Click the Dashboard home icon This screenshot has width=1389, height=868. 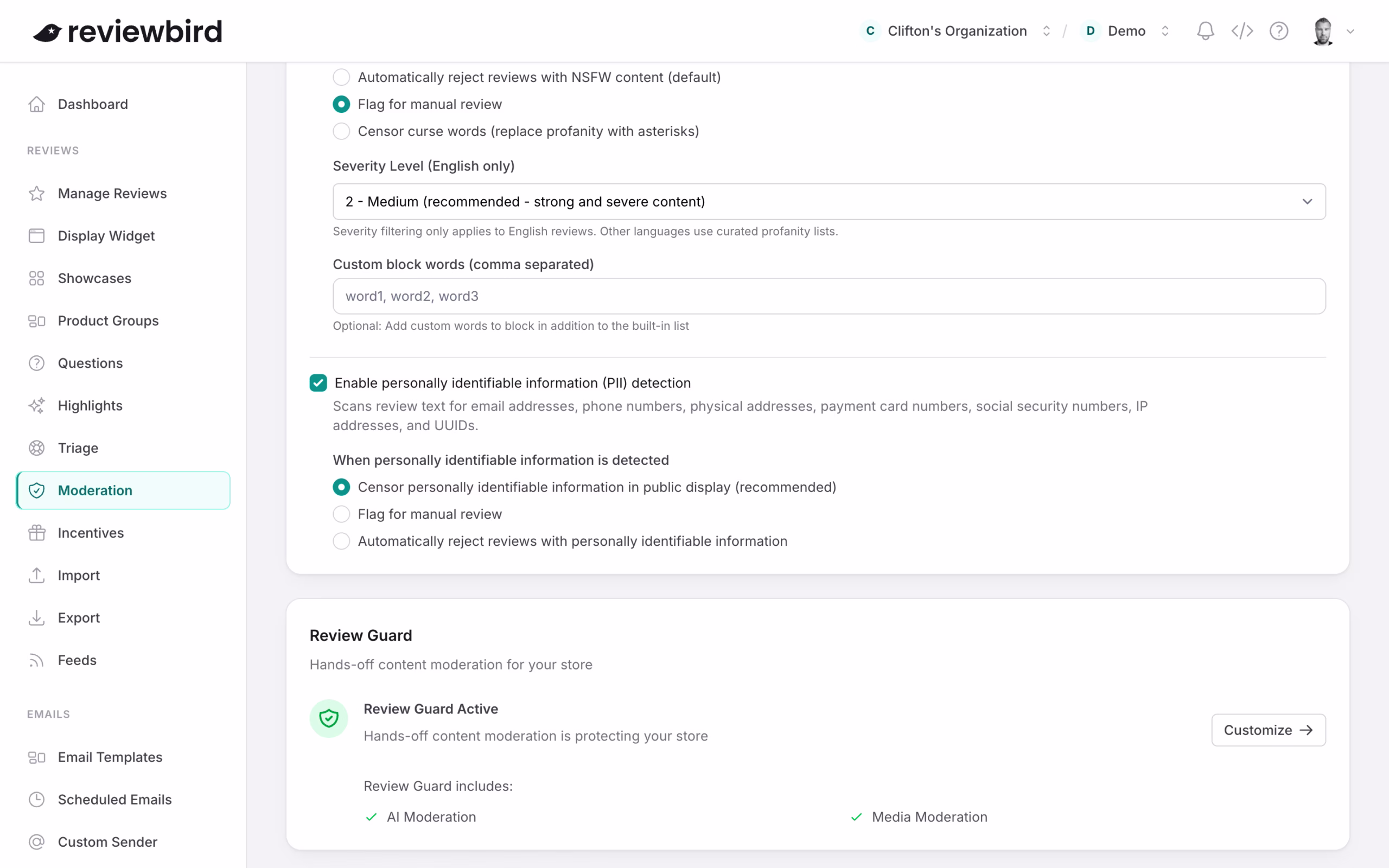(x=37, y=105)
